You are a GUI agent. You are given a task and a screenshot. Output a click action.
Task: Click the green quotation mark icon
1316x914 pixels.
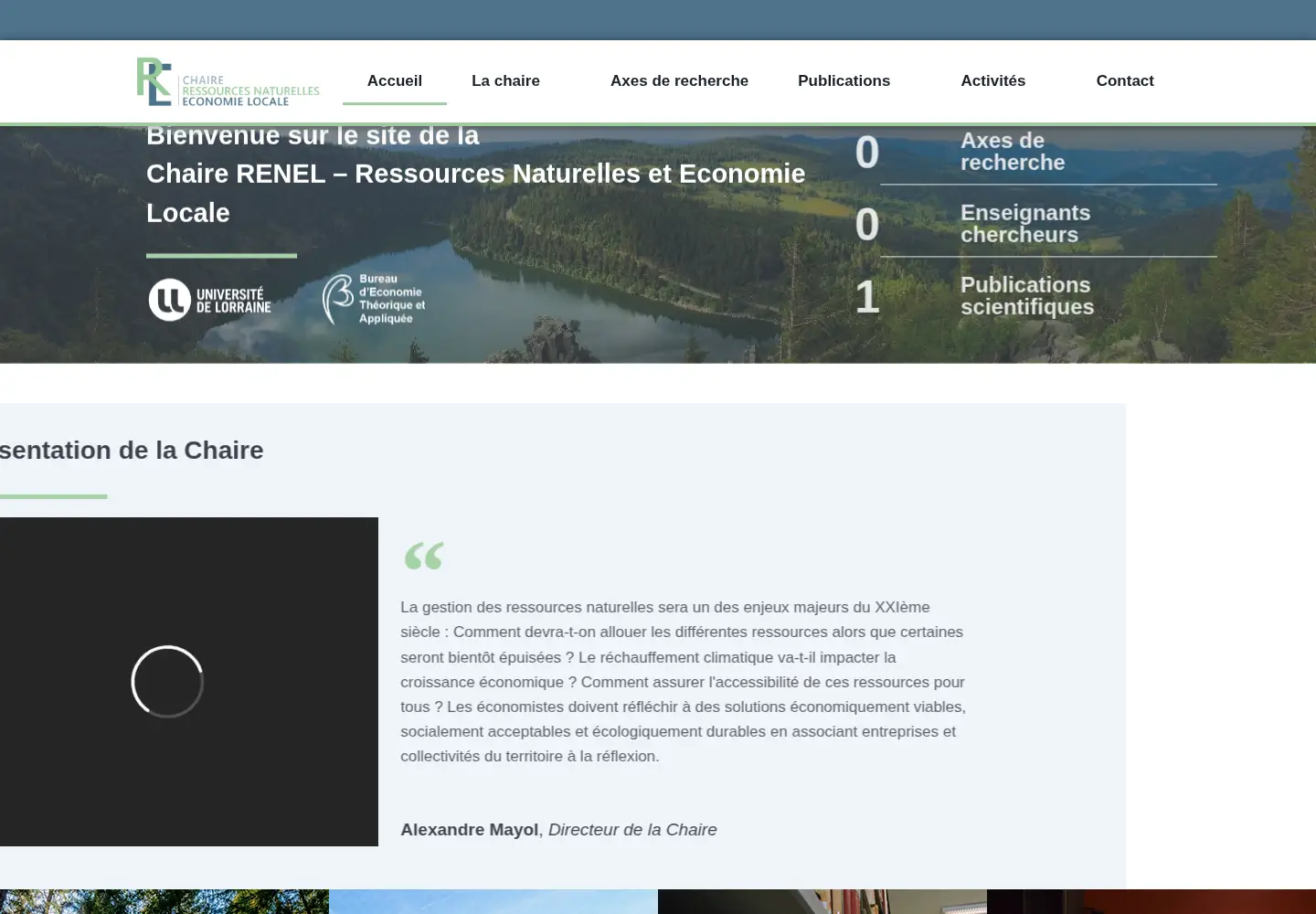tap(424, 555)
